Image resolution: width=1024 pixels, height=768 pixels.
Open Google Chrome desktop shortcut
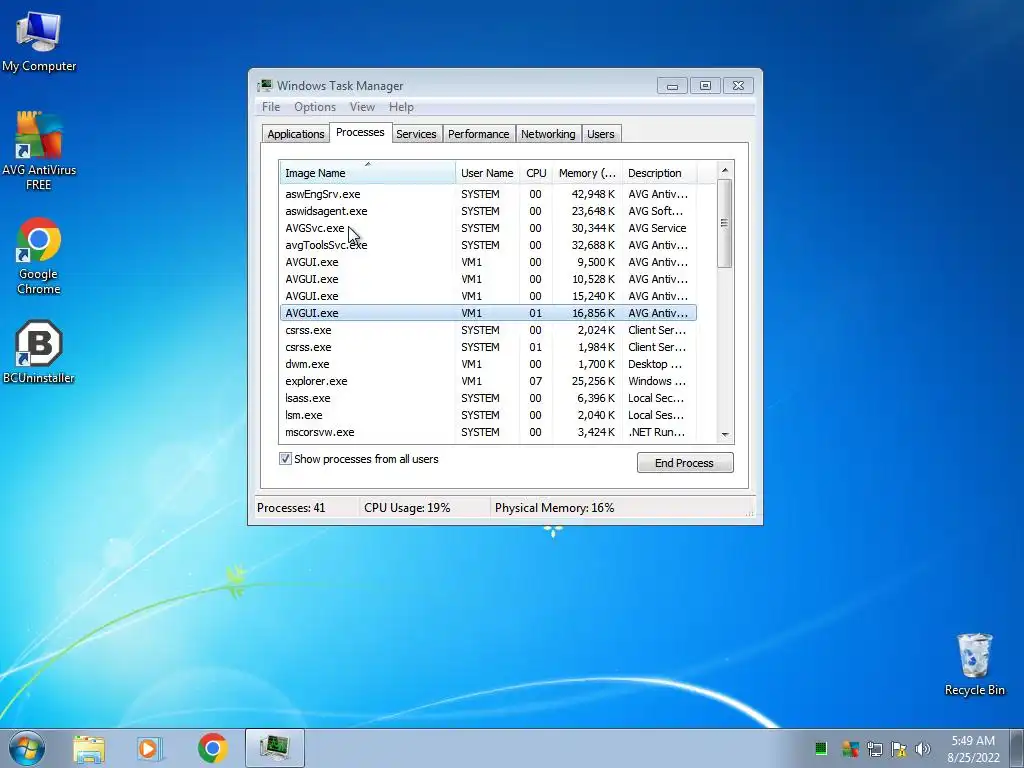click(39, 256)
